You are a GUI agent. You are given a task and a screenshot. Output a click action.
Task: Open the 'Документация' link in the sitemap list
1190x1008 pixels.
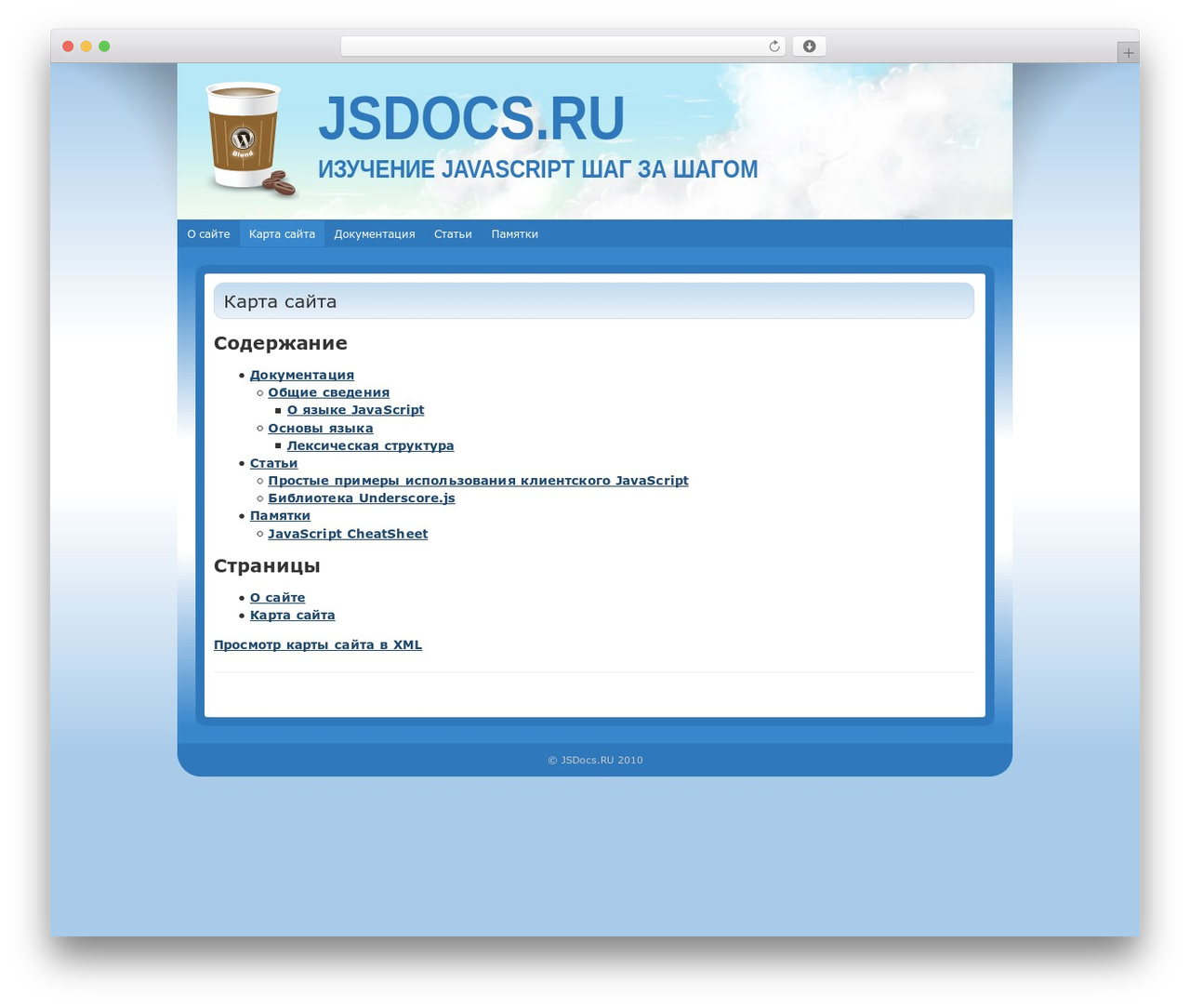[302, 375]
